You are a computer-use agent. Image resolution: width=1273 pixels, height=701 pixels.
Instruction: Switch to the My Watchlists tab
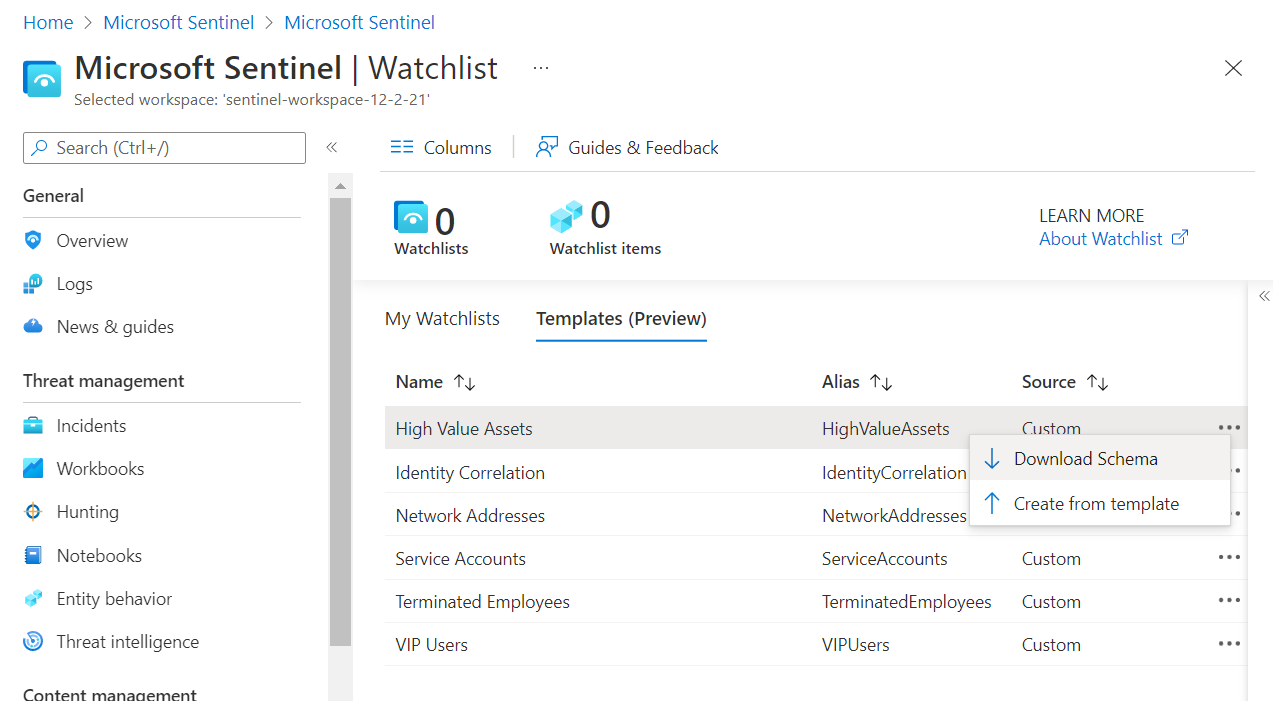coord(442,319)
